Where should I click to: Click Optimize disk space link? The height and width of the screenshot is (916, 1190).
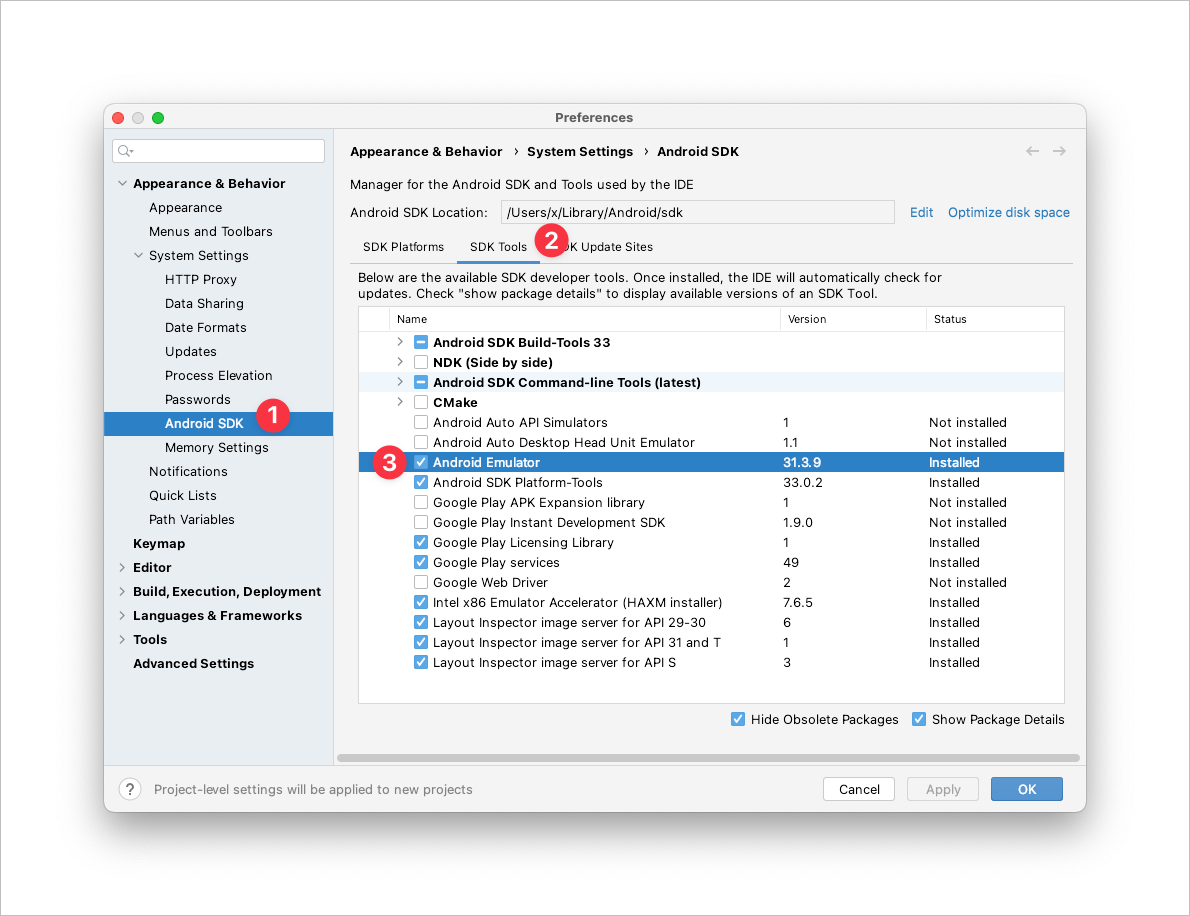tap(1009, 212)
